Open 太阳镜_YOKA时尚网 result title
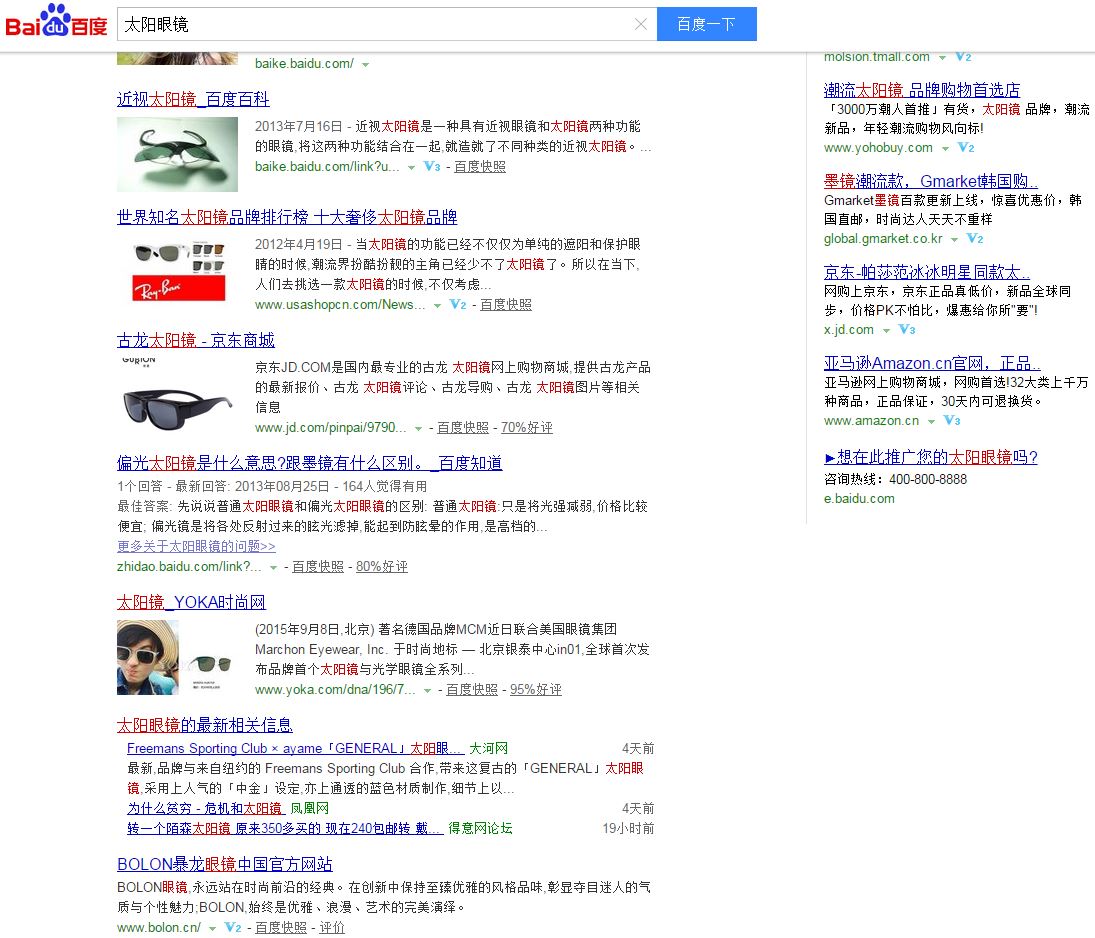 (191, 602)
